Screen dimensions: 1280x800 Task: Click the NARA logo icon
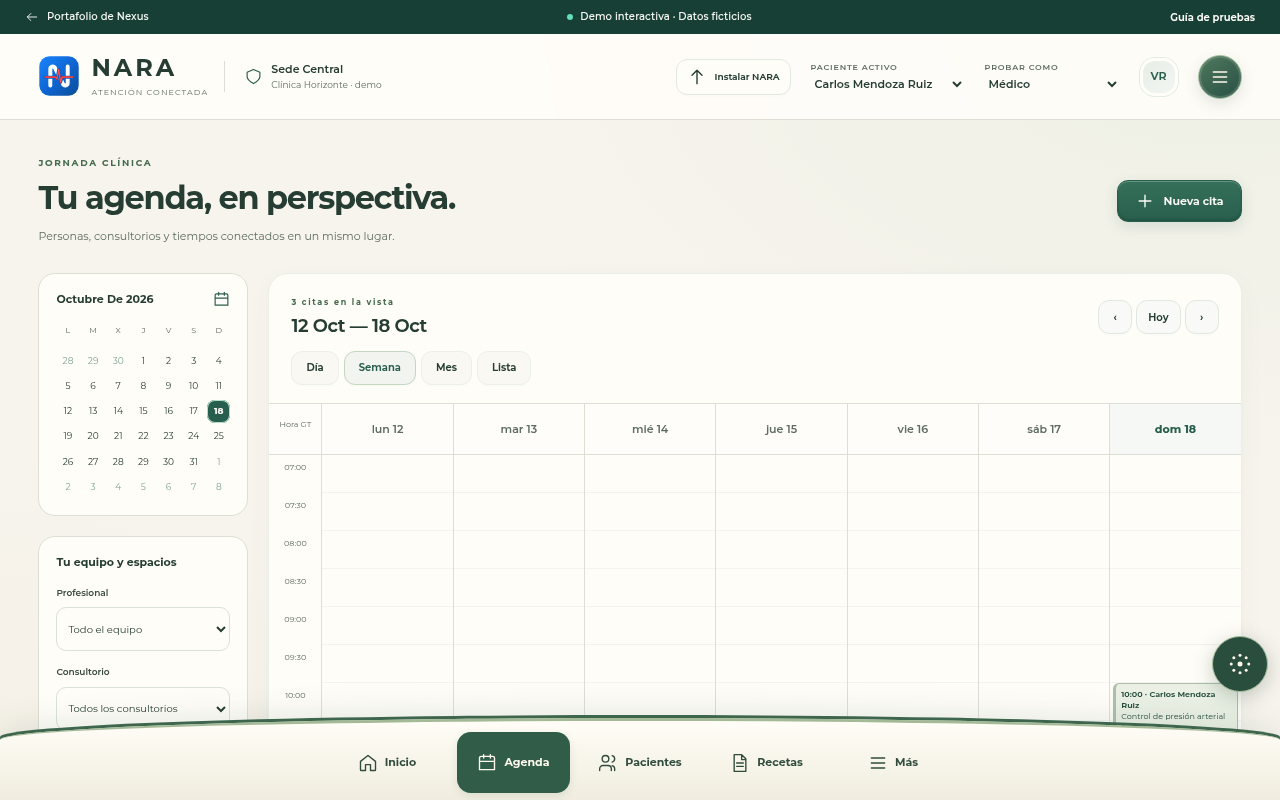click(59, 76)
